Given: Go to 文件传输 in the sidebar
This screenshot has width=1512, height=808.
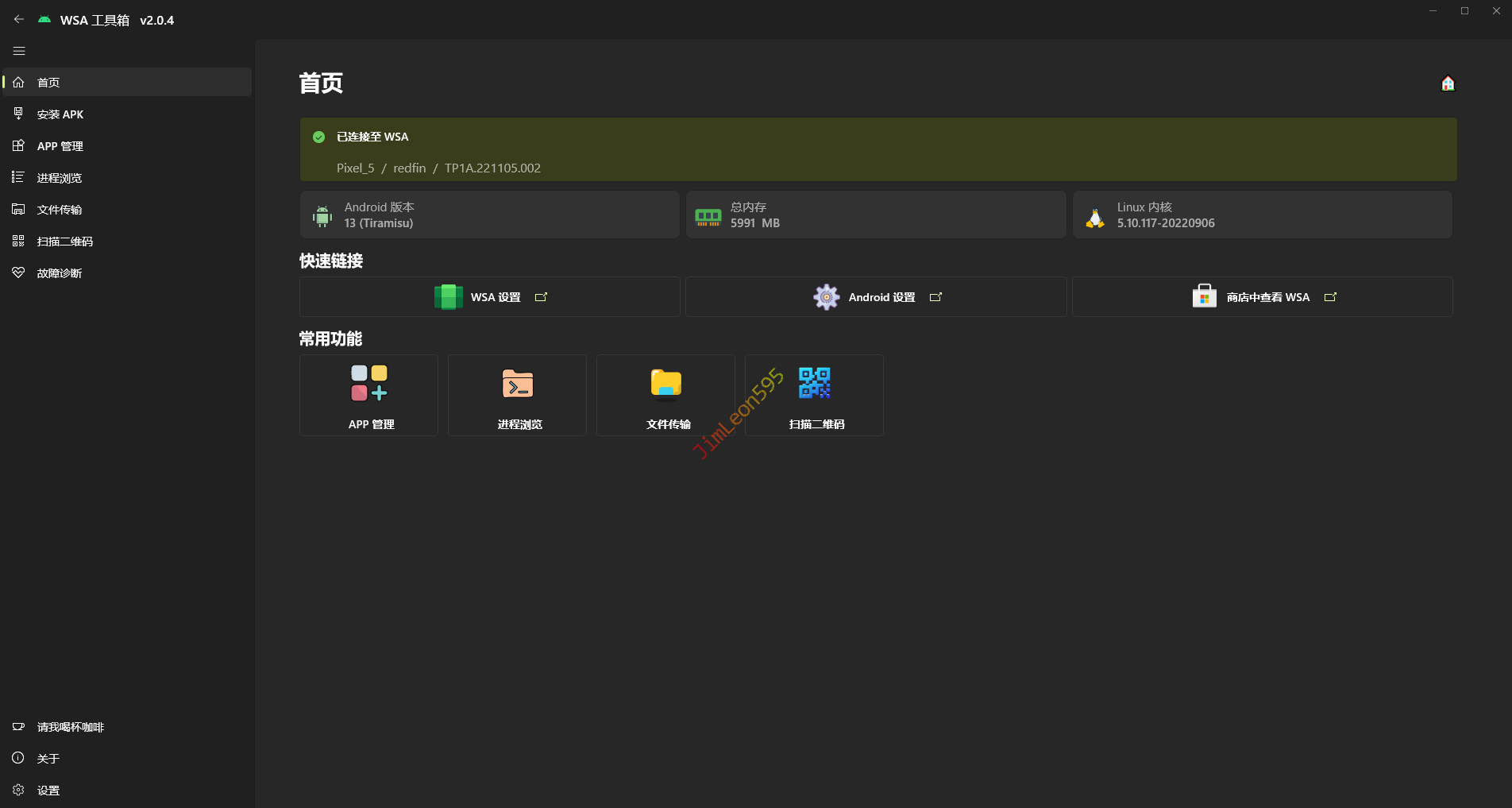Looking at the screenshot, I should coord(60,210).
